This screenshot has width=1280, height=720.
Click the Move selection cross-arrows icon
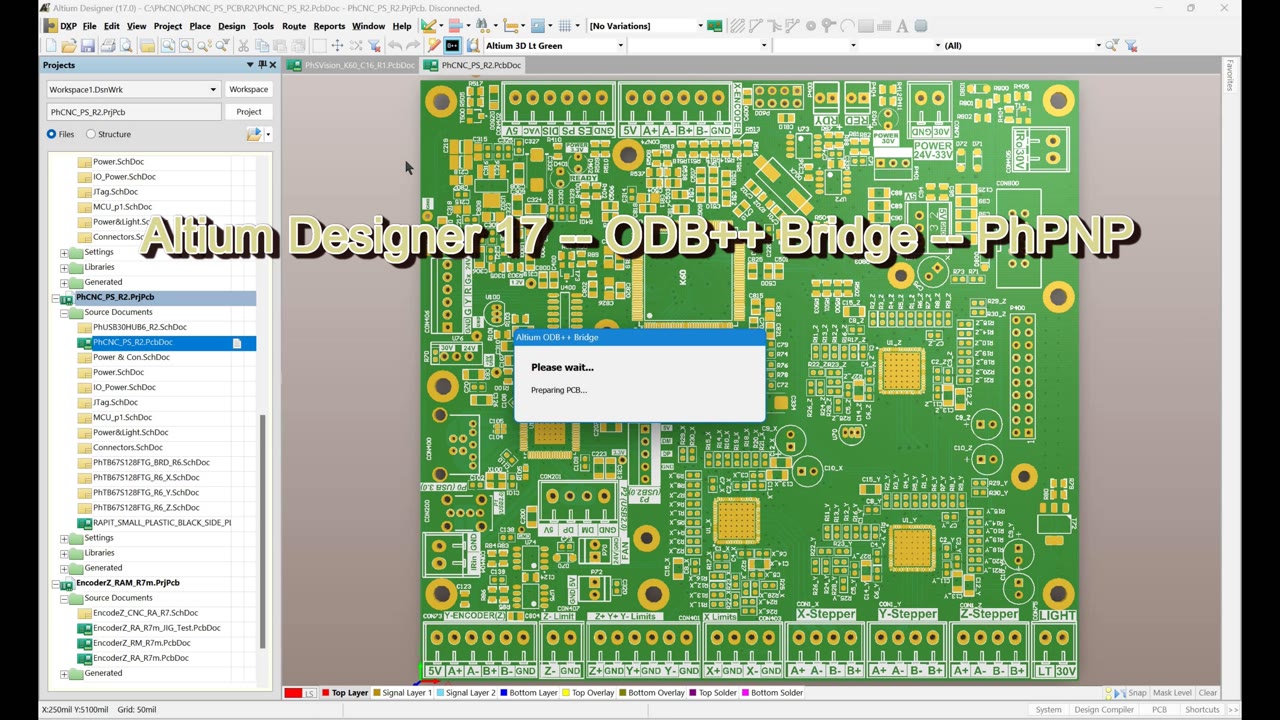click(x=337, y=46)
